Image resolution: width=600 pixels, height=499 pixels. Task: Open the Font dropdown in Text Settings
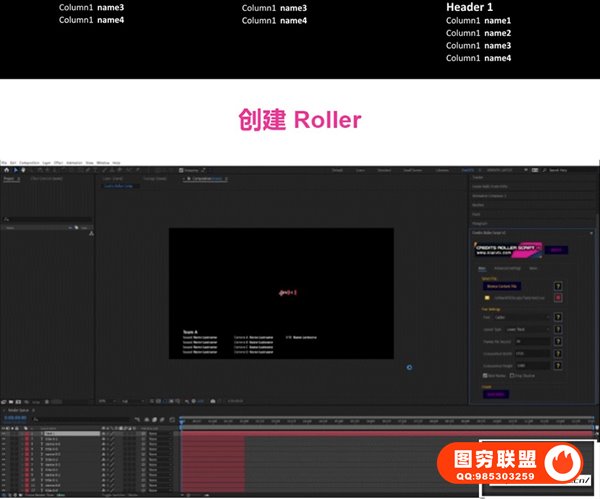(530, 317)
